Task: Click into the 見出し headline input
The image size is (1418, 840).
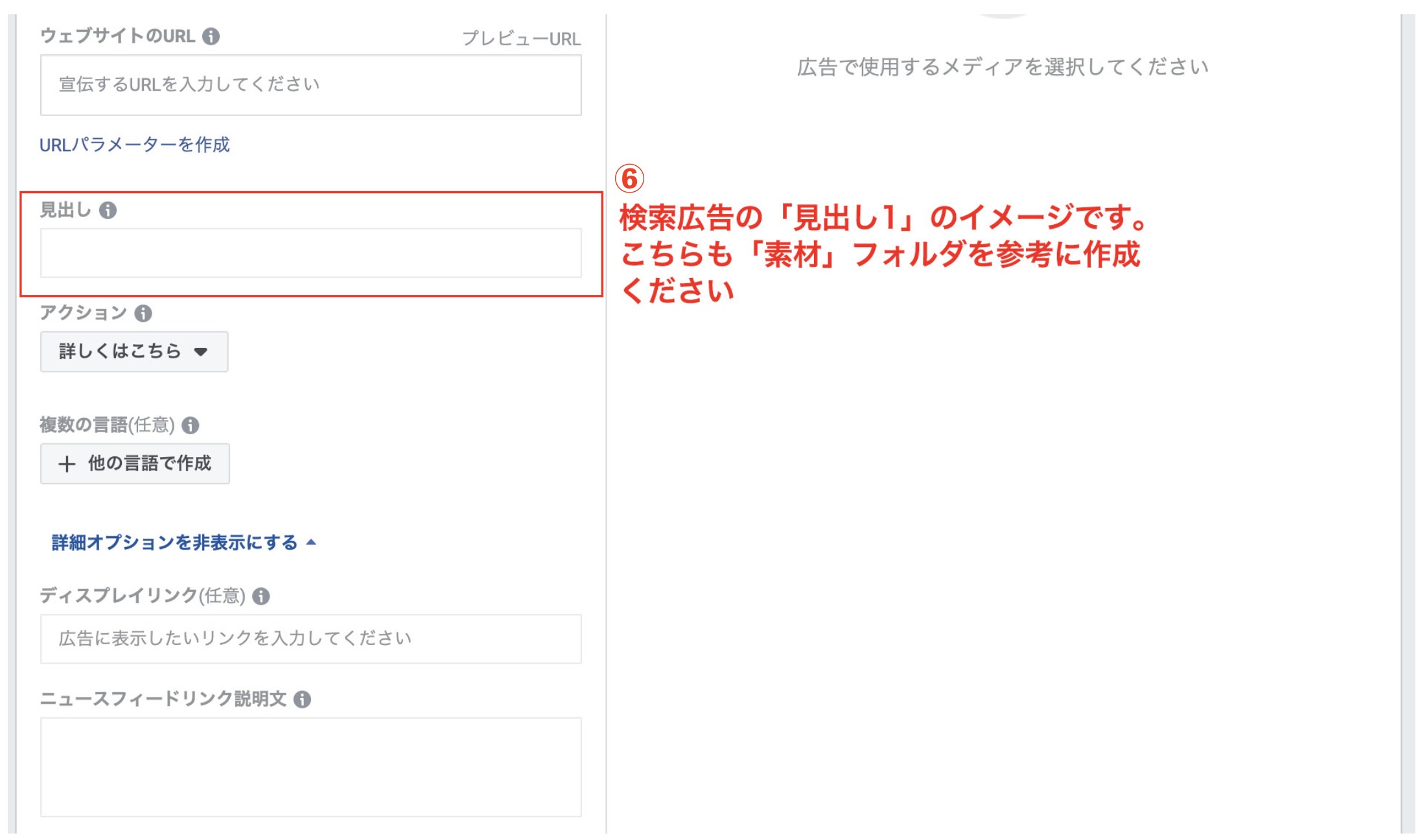Action: 310,253
